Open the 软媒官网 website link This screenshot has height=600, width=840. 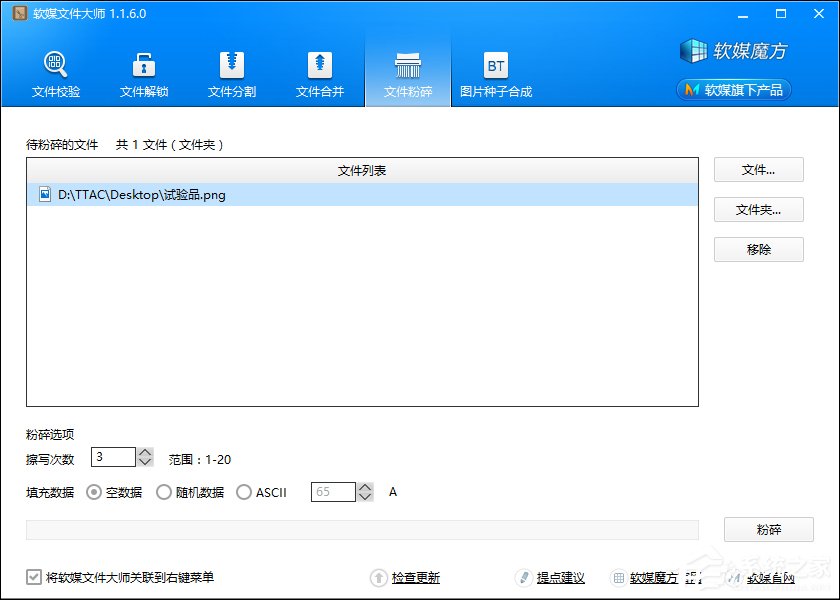point(771,578)
